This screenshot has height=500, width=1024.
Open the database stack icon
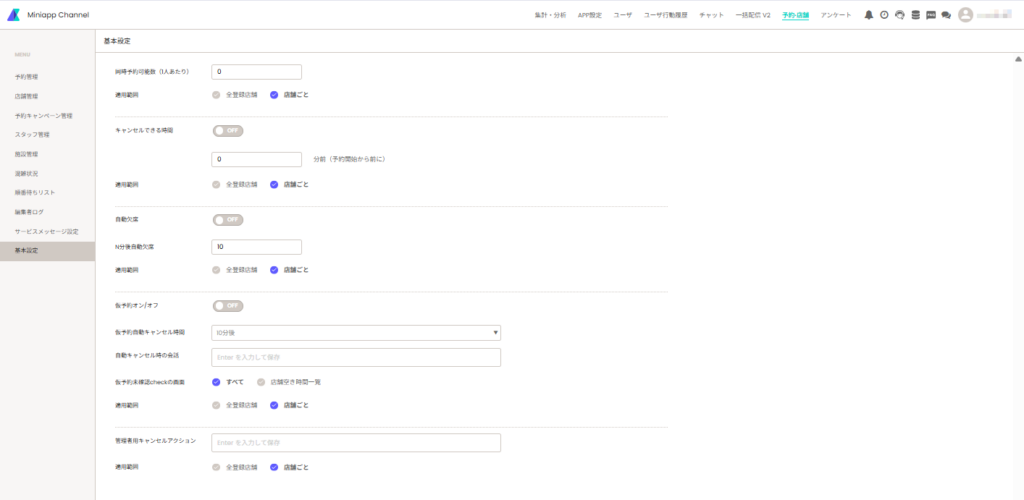915,15
